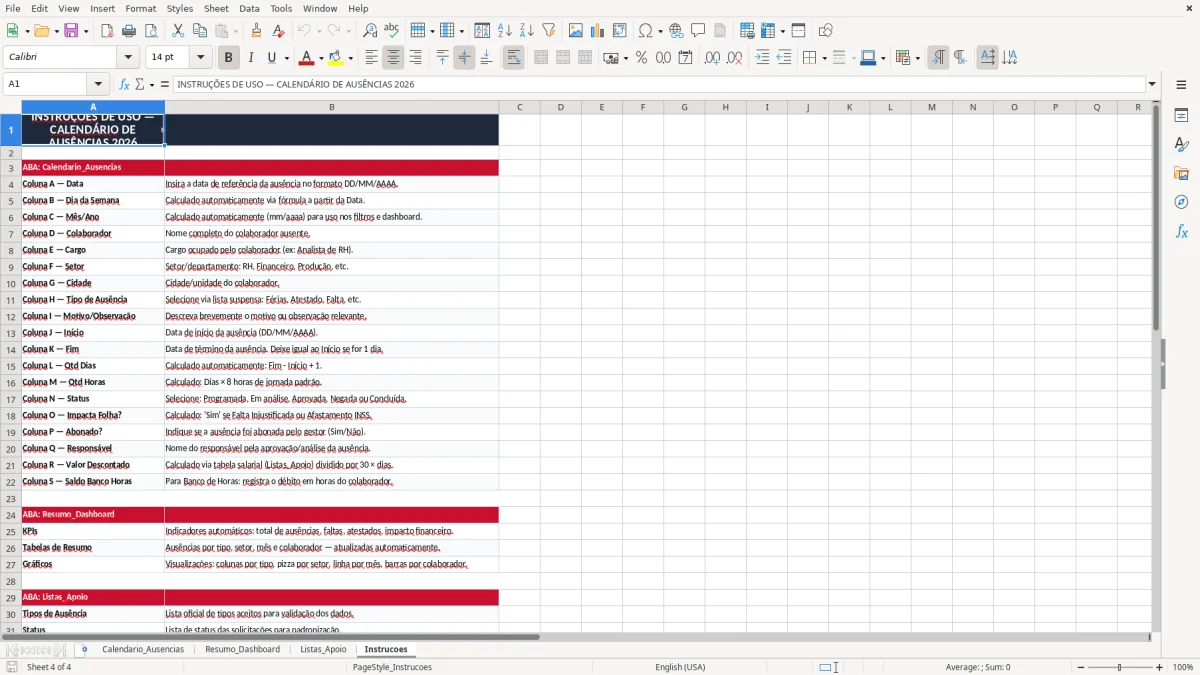Copy the selection to the clipboard
Viewport: 1200px width, 675px height.
[x=200, y=31]
